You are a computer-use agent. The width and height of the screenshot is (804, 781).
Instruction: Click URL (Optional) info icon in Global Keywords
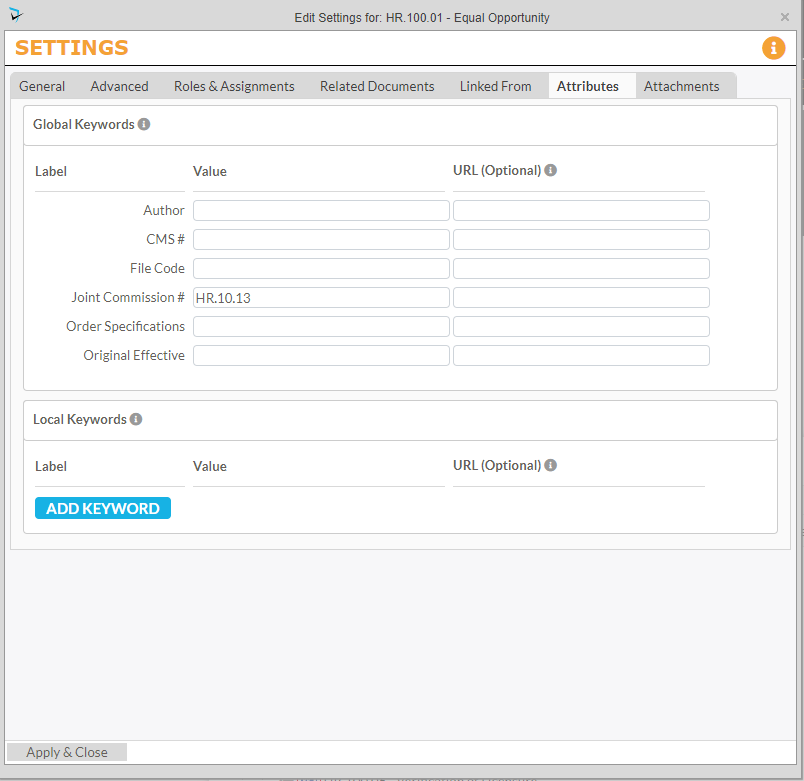[x=551, y=170]
